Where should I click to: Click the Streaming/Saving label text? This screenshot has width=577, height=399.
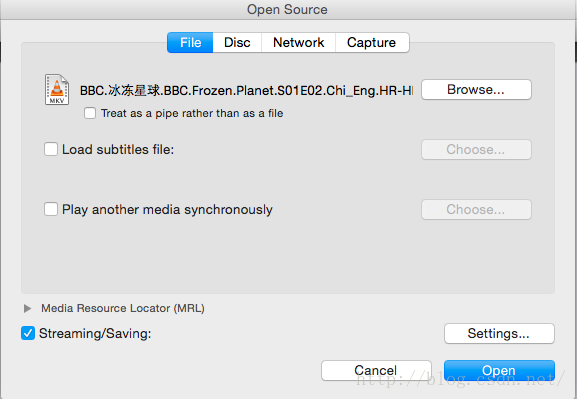pos(95,333)
